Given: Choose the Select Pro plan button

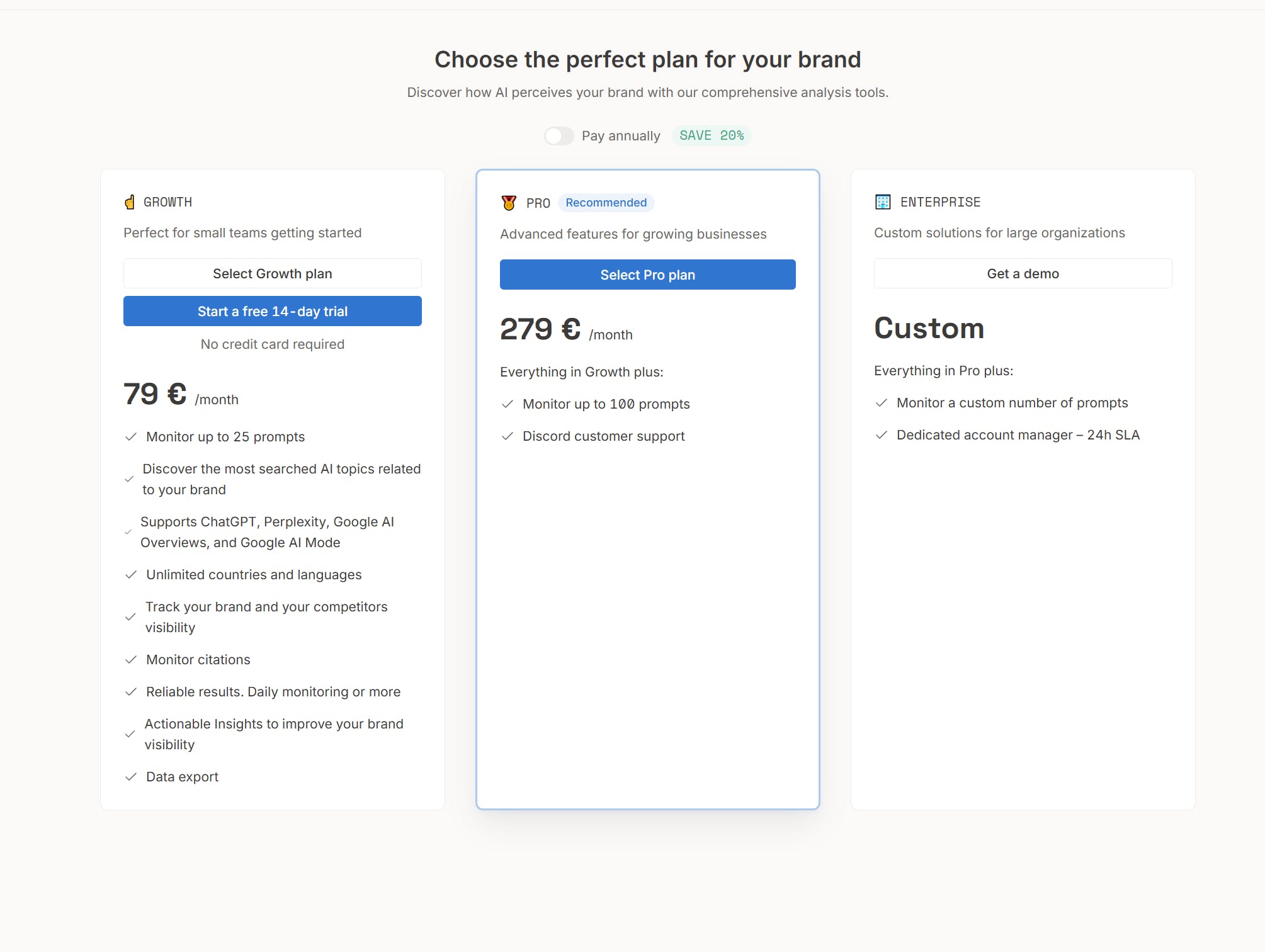Looking at the screenshot, I should (647, 275).
